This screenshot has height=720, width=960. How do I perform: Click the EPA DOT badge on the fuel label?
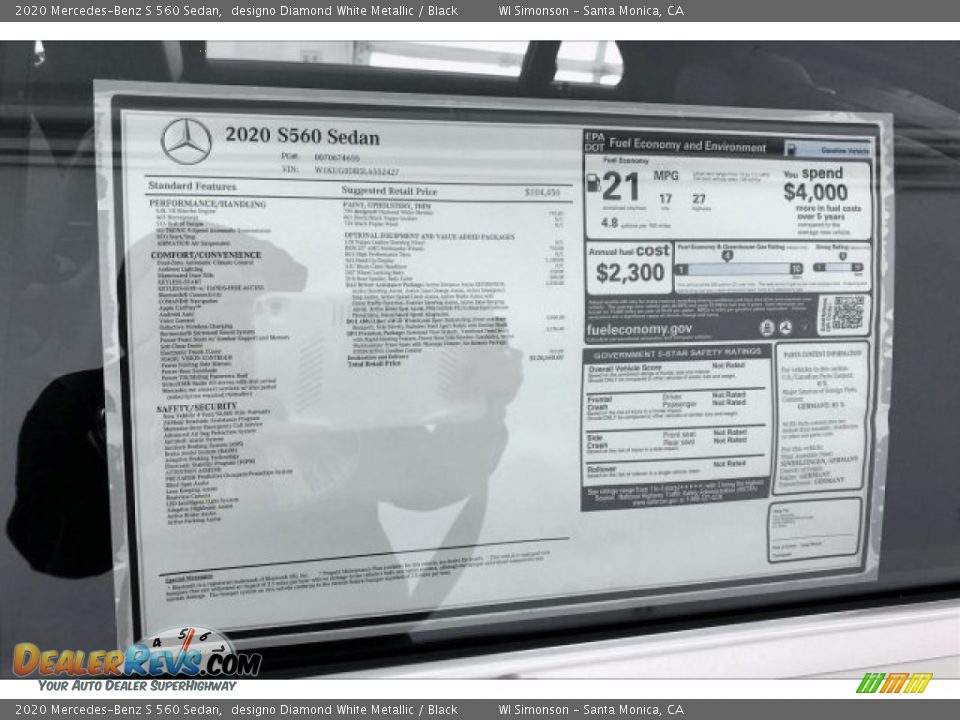(x=594, y=142)
